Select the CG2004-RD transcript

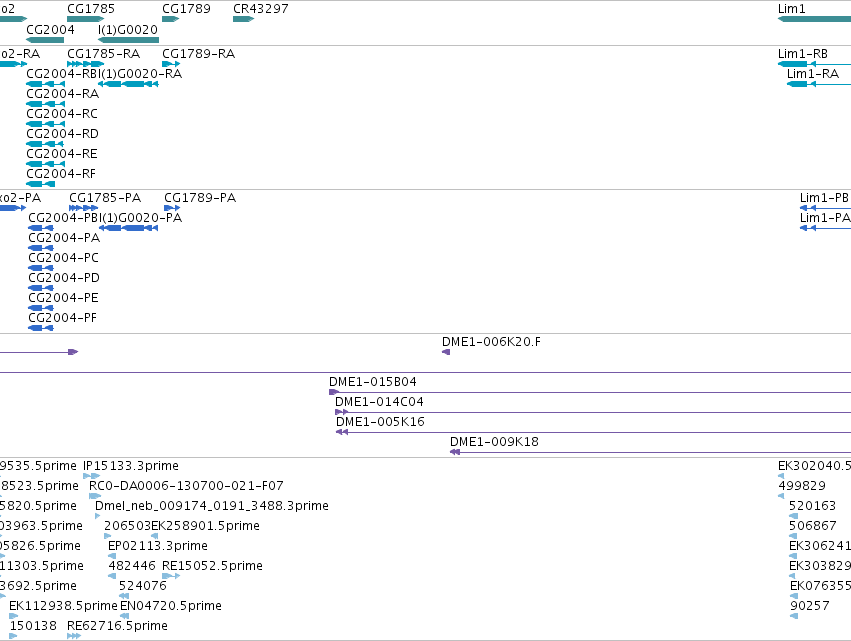click(x=45, y=144)
